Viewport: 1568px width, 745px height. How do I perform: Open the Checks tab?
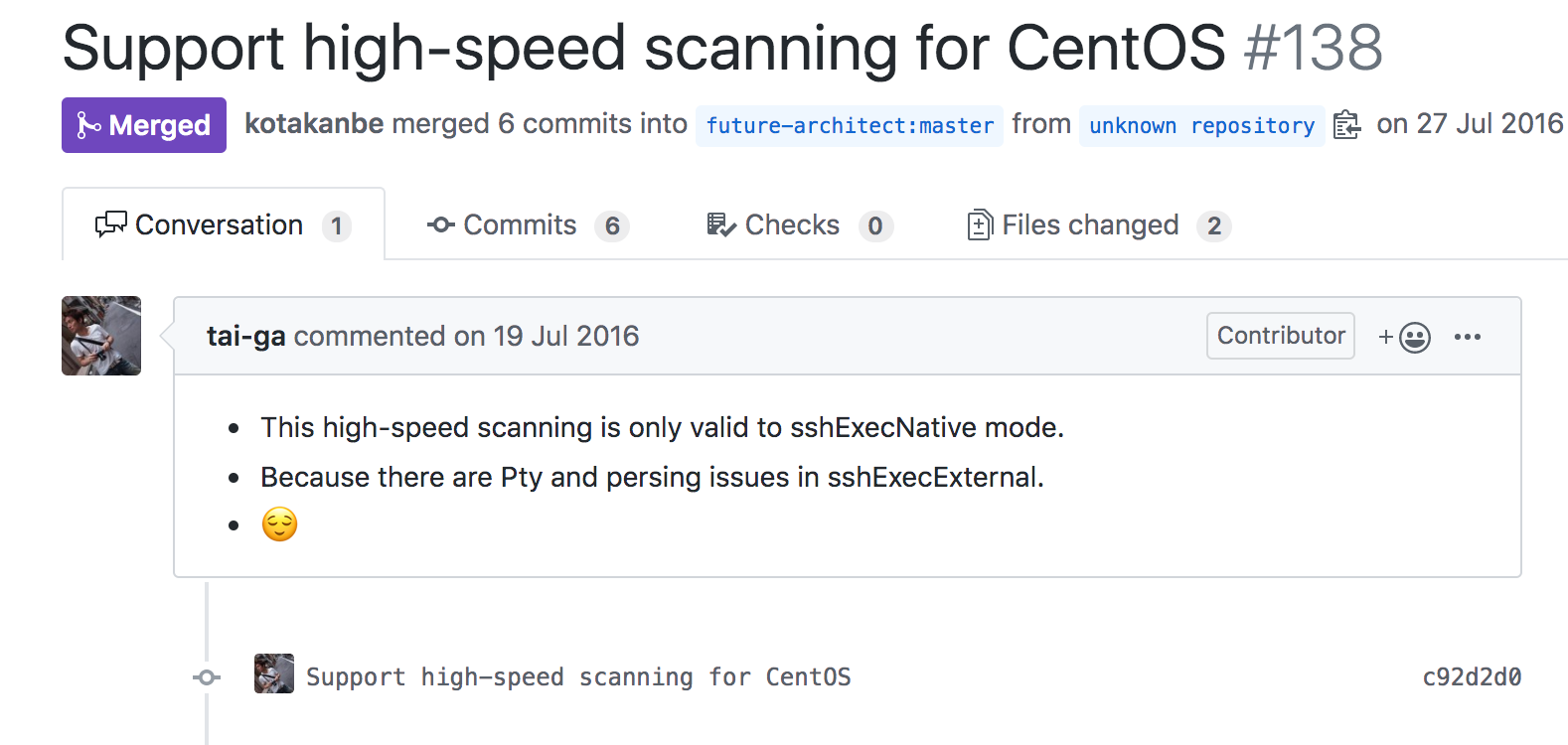tap(799, 225)
